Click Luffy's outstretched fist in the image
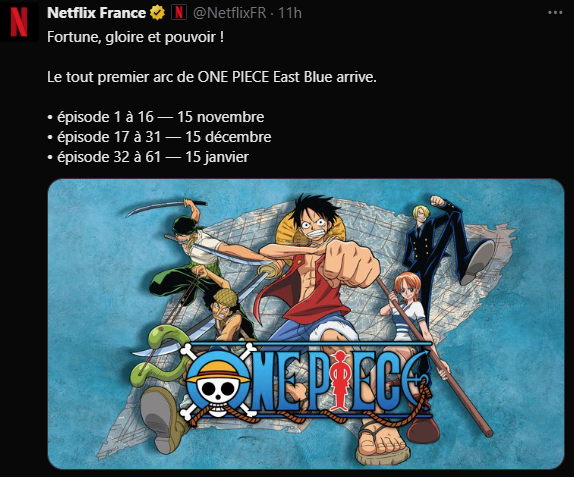 pos(351,262)
